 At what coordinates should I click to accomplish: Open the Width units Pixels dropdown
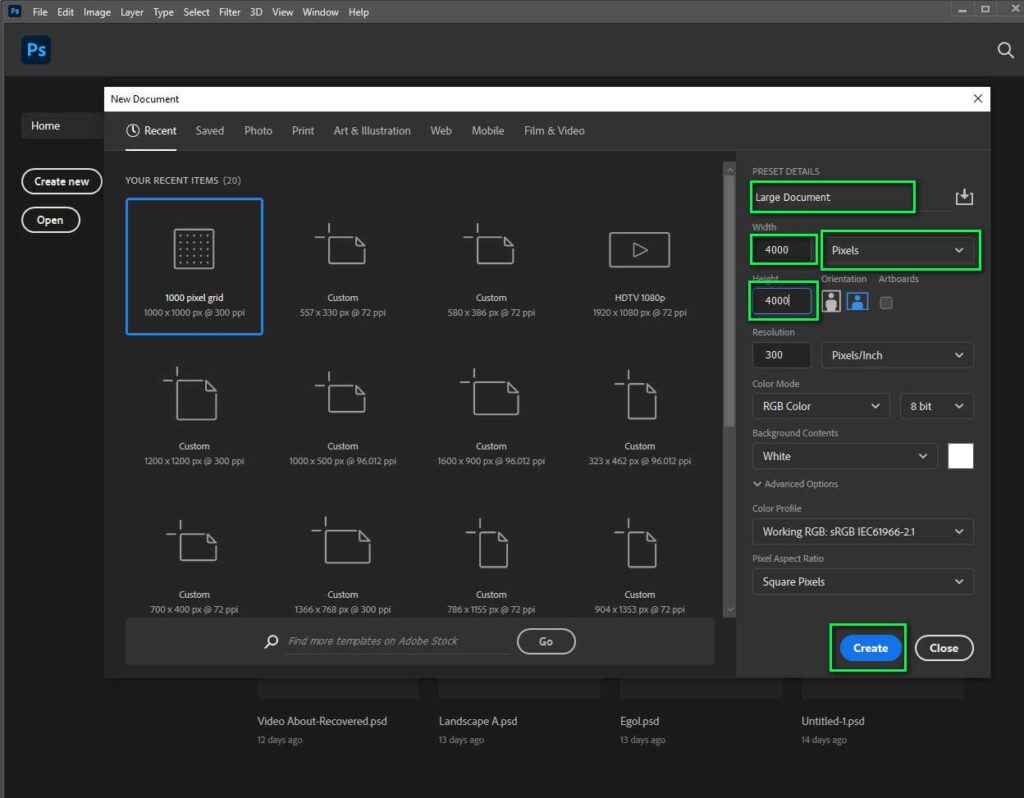click(x=898, y=249)
